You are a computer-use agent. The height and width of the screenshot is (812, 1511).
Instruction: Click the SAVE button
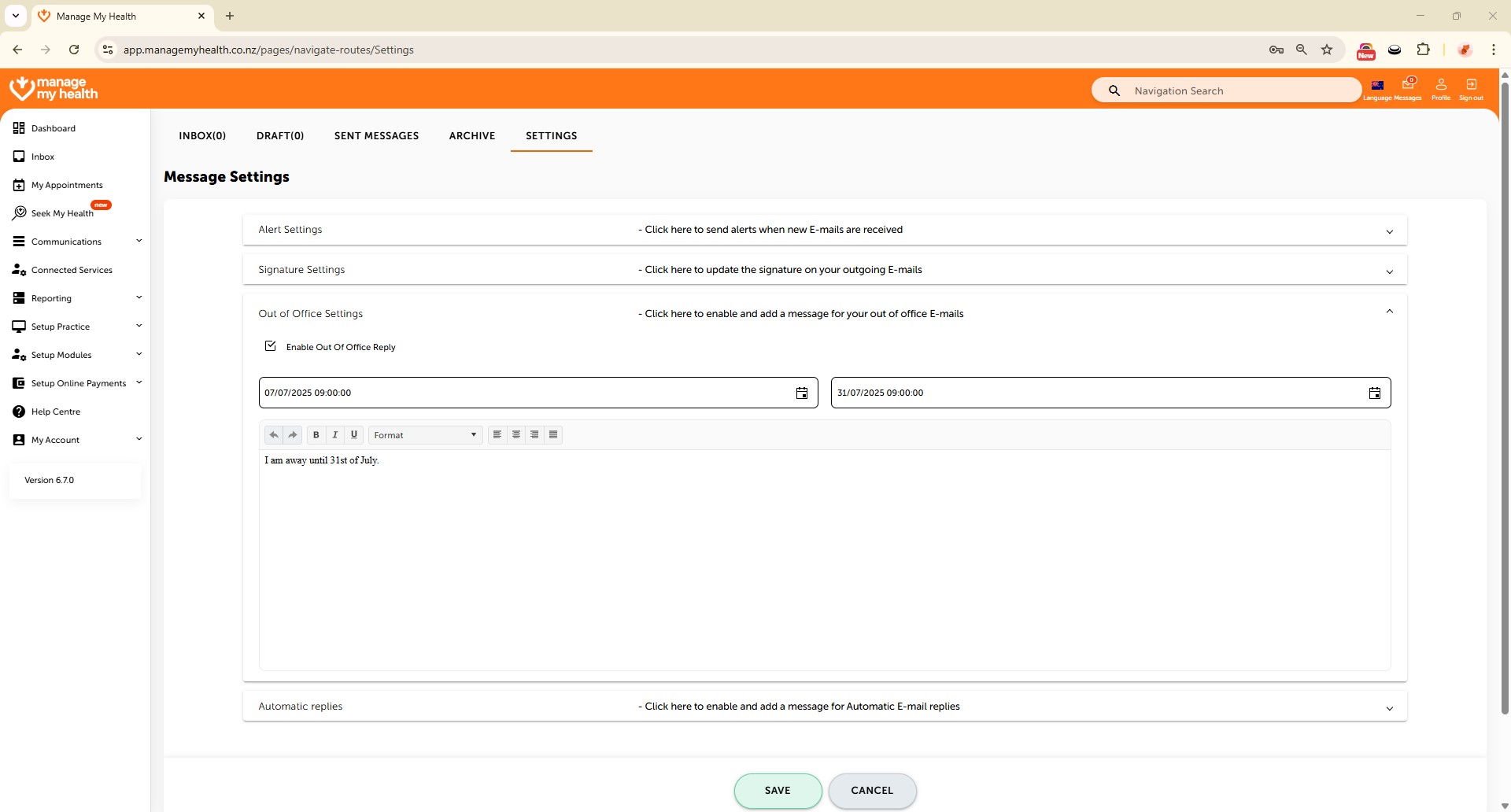778,791
